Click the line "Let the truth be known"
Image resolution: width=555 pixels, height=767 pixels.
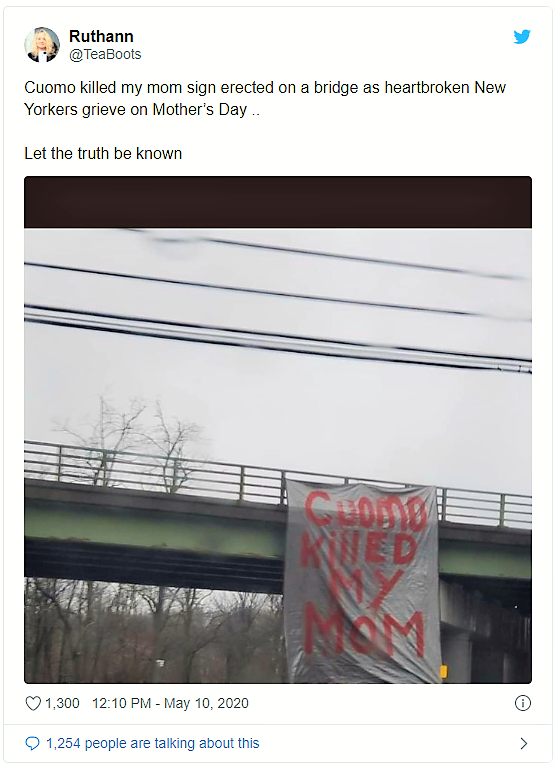[103, 154]
